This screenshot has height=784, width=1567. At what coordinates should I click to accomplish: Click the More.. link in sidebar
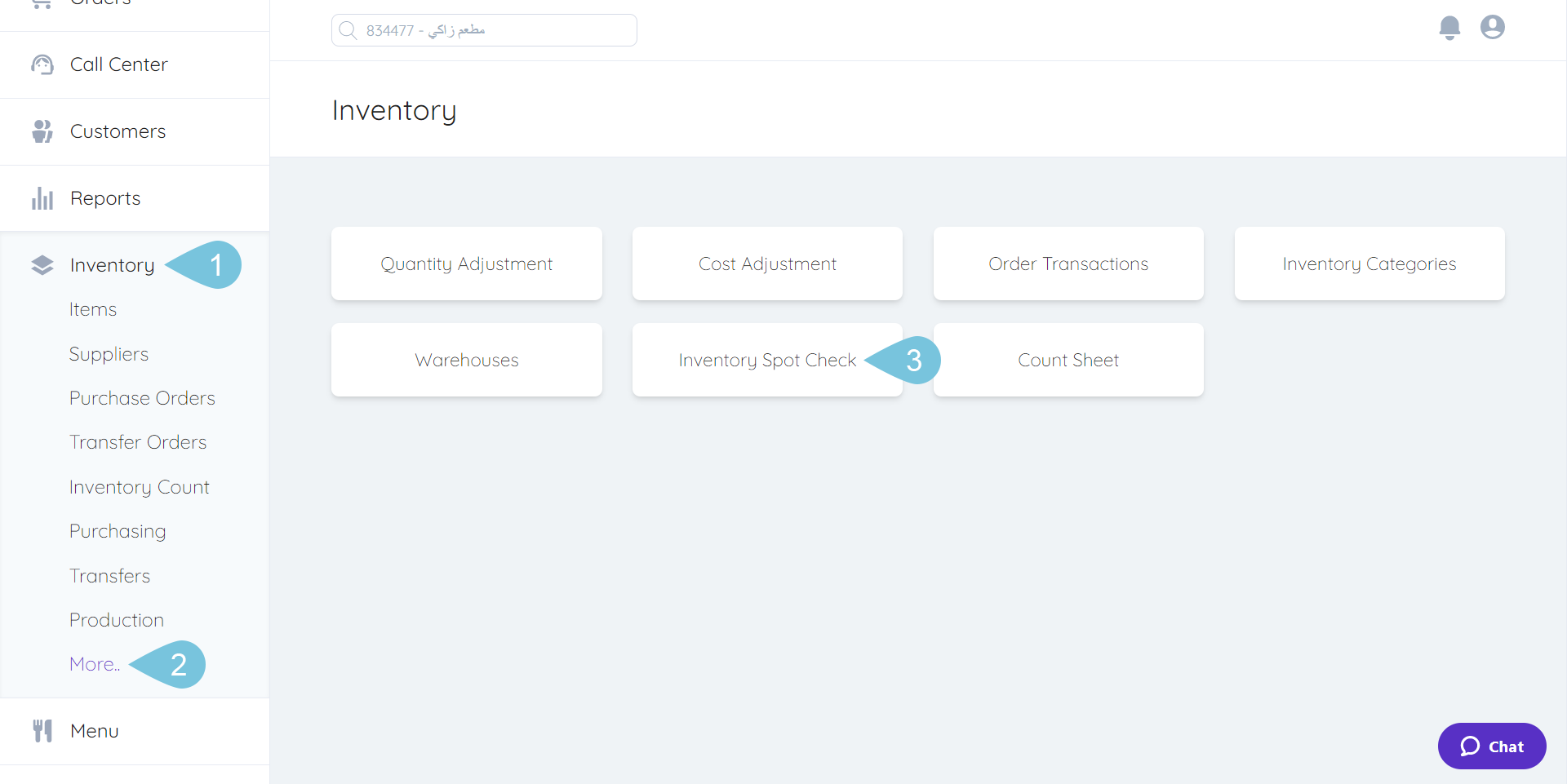(95, 664)
